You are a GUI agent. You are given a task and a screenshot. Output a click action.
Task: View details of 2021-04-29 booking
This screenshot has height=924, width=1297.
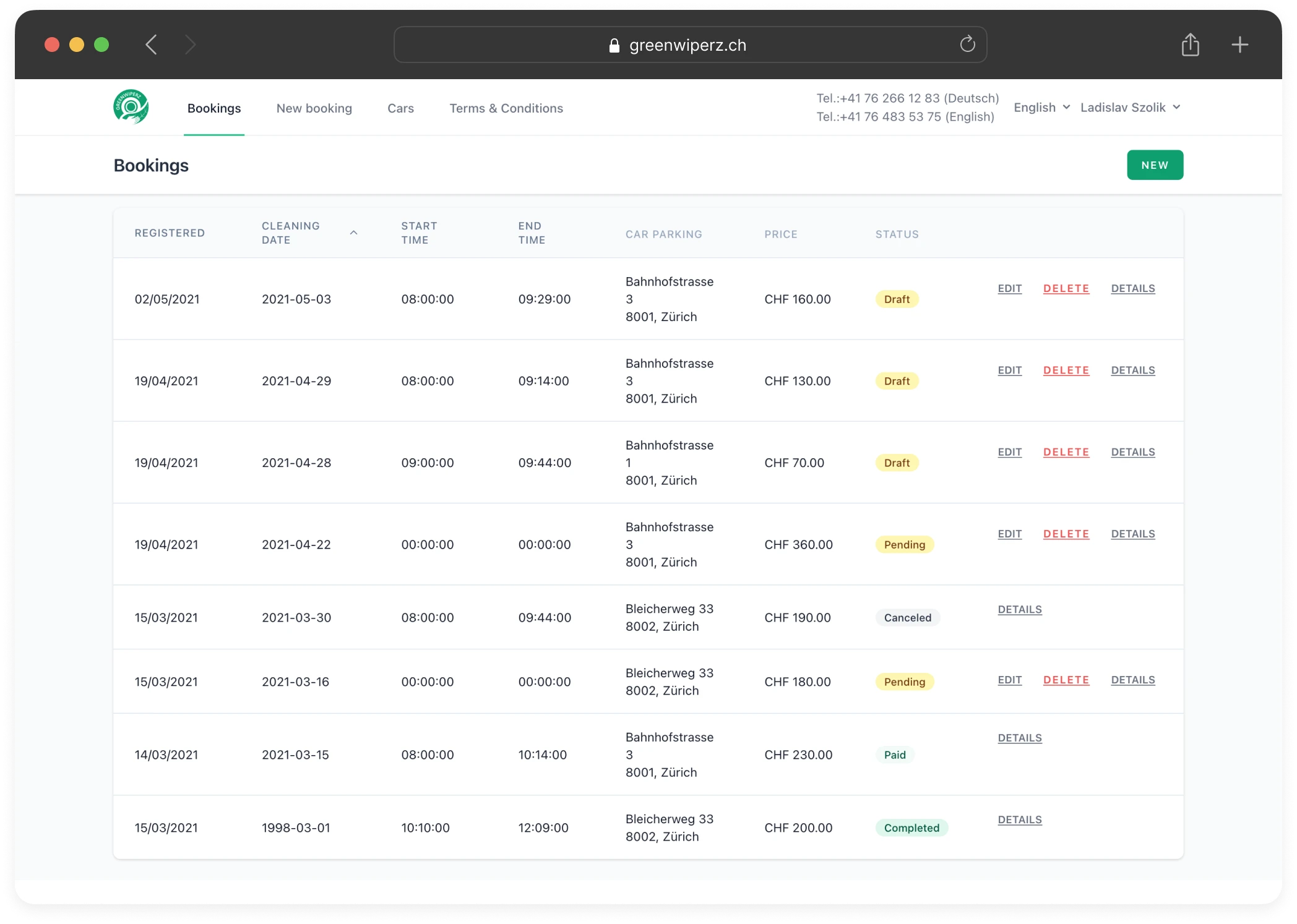coord(1132,370)
